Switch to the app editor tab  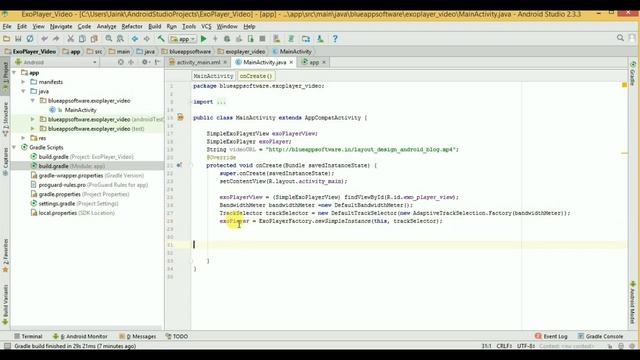point(313,62)
